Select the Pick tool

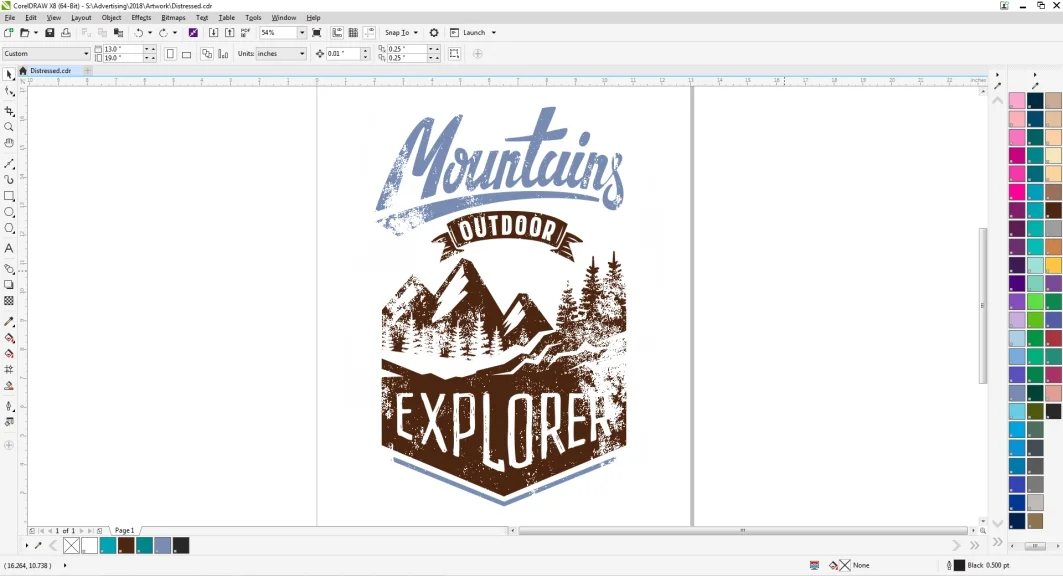pos(9,74)
